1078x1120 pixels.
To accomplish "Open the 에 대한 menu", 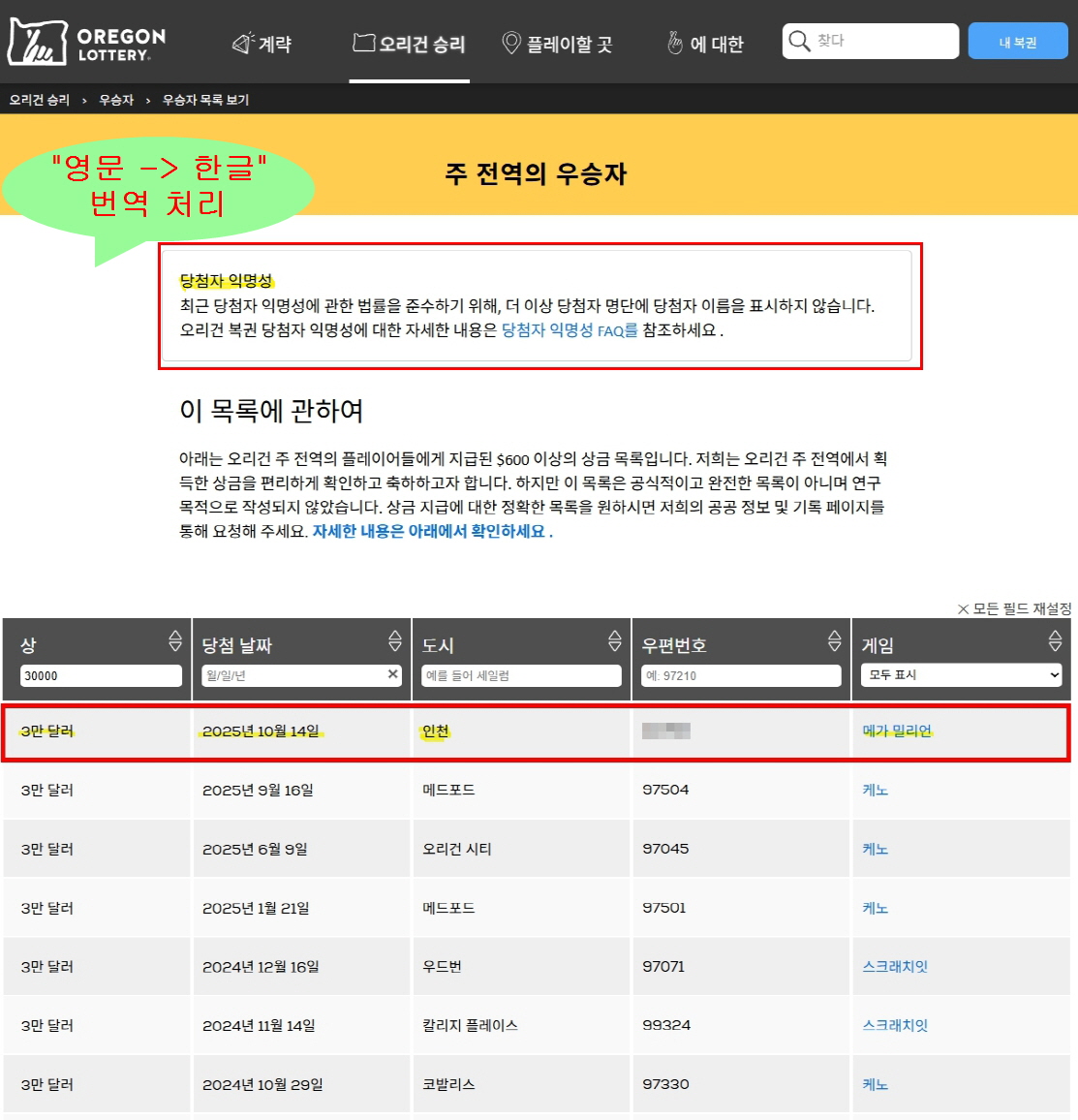I will click(x=705, y=44).
